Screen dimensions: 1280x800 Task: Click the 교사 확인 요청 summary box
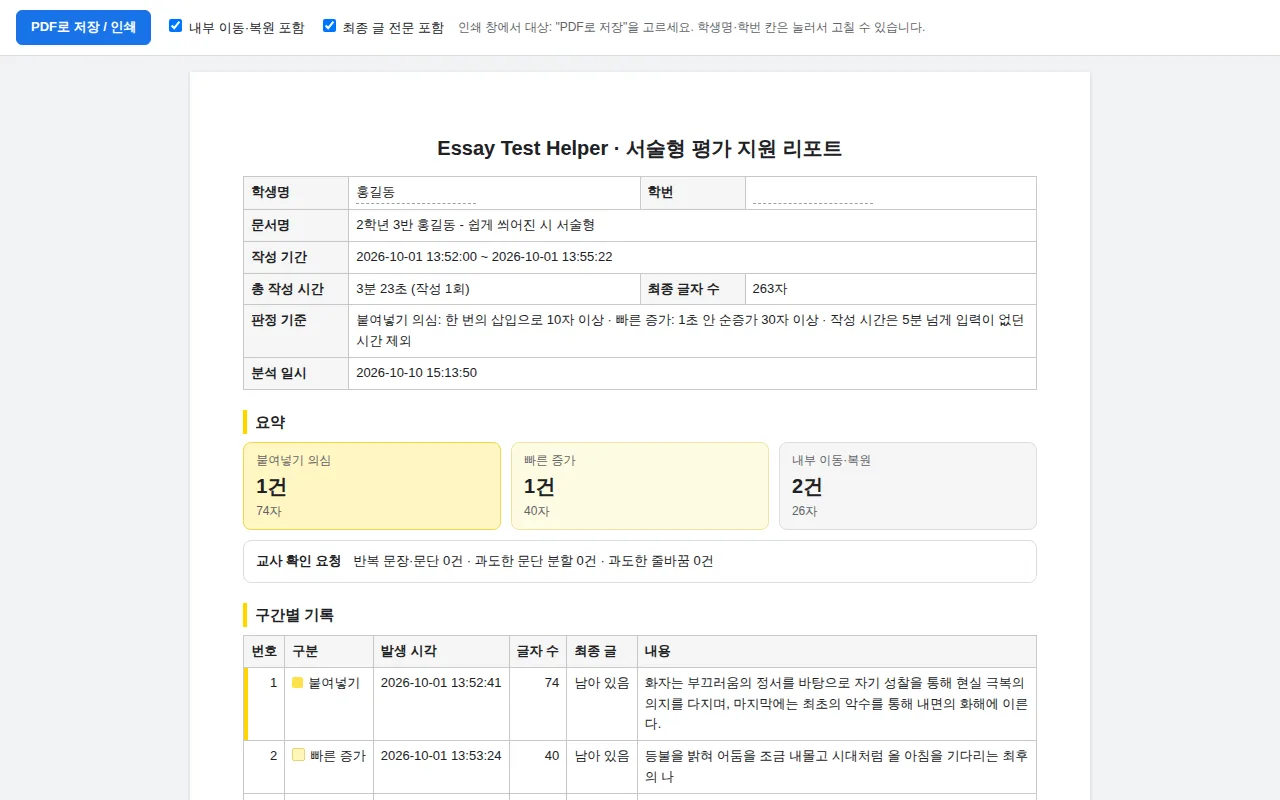(640, 561)
